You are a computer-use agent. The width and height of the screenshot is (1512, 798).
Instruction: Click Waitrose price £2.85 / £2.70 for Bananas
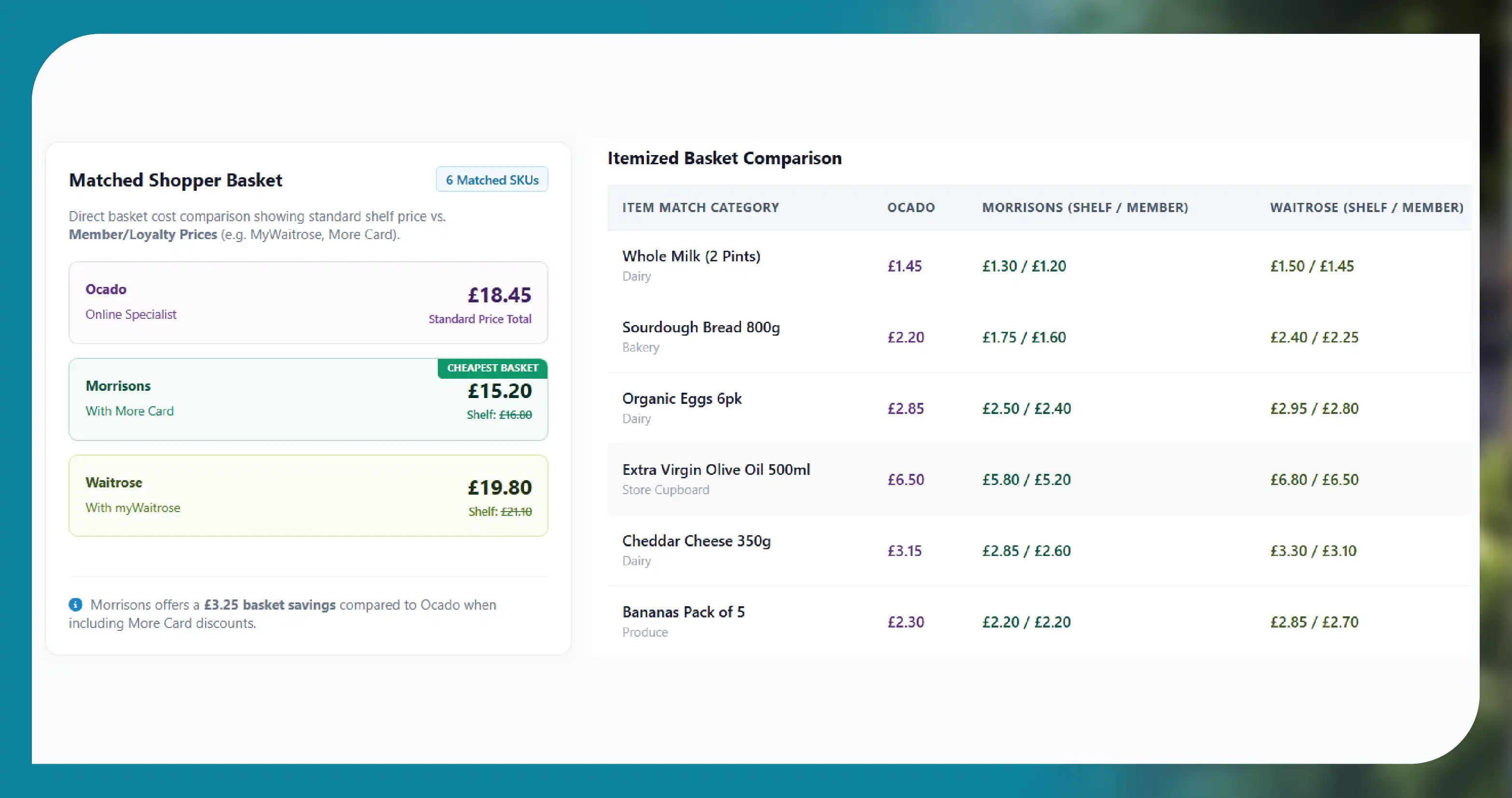pyautogui.click(x=1314, y=622)
